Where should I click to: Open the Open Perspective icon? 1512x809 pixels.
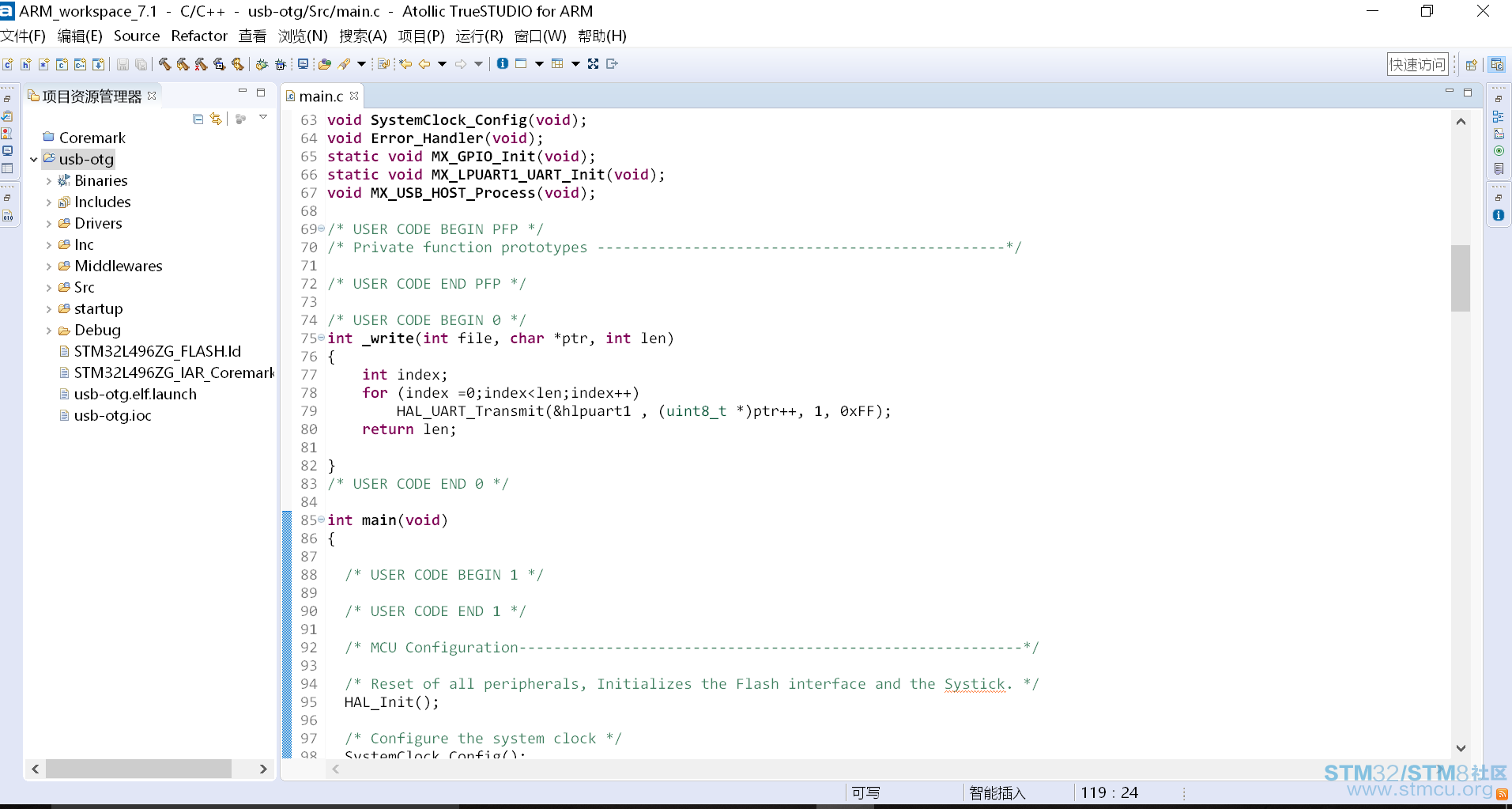coord(1472,65)
